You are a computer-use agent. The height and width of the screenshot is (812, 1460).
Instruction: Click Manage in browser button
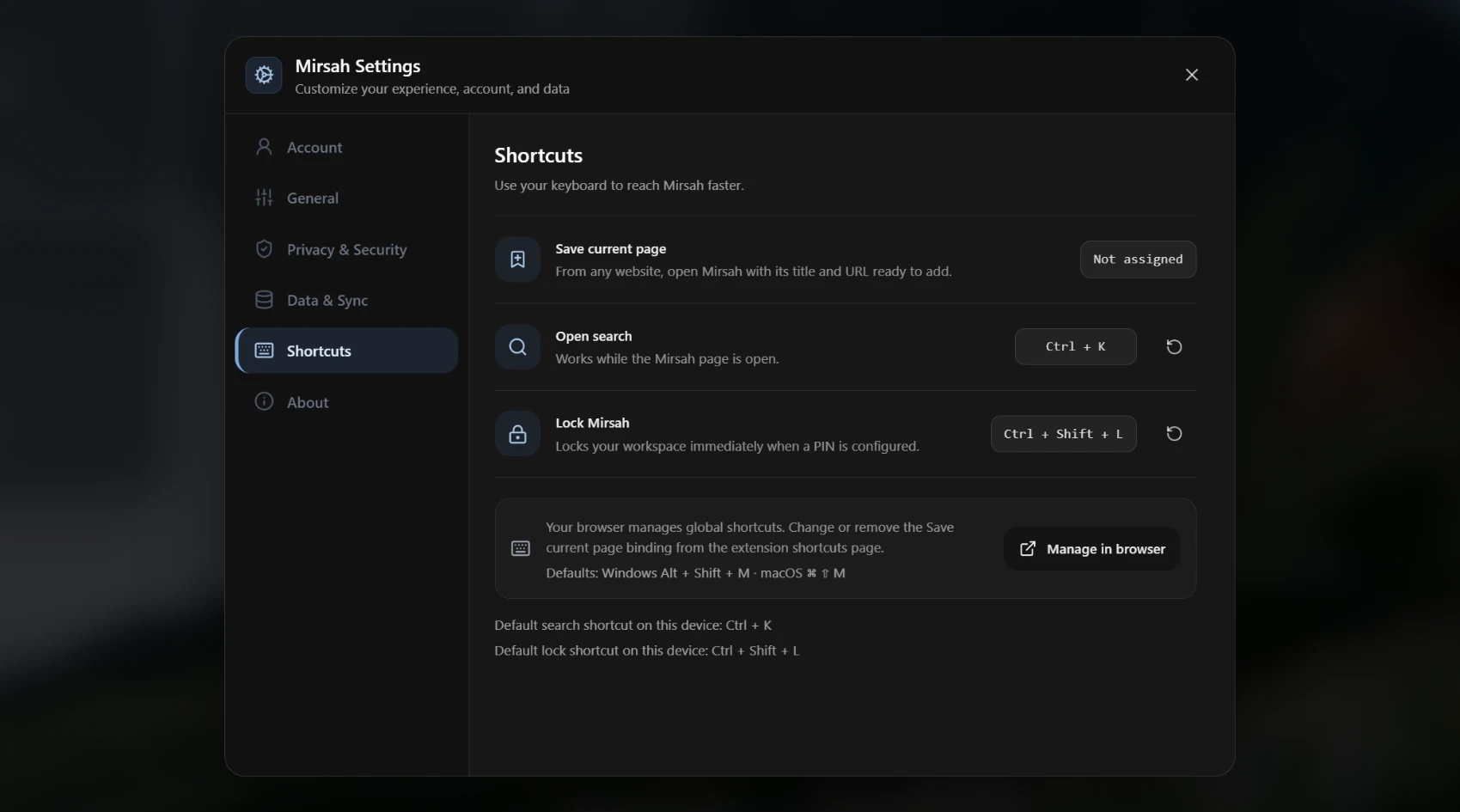click(x=1091, y=548)
